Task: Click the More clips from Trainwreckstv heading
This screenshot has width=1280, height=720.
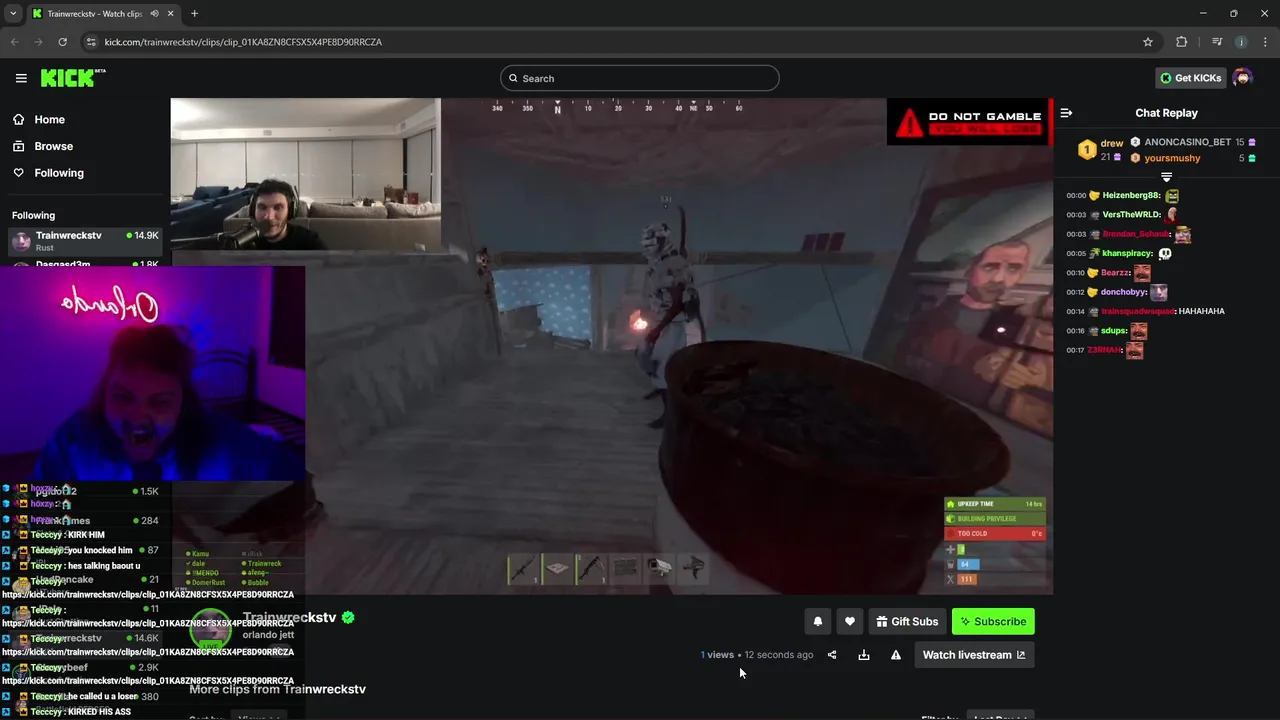Action: (278, 689)
